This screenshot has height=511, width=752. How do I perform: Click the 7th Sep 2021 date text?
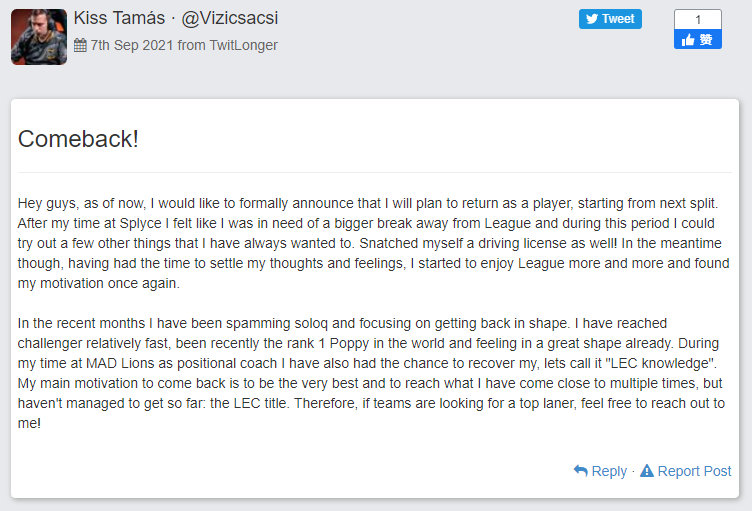click(132, 45)
